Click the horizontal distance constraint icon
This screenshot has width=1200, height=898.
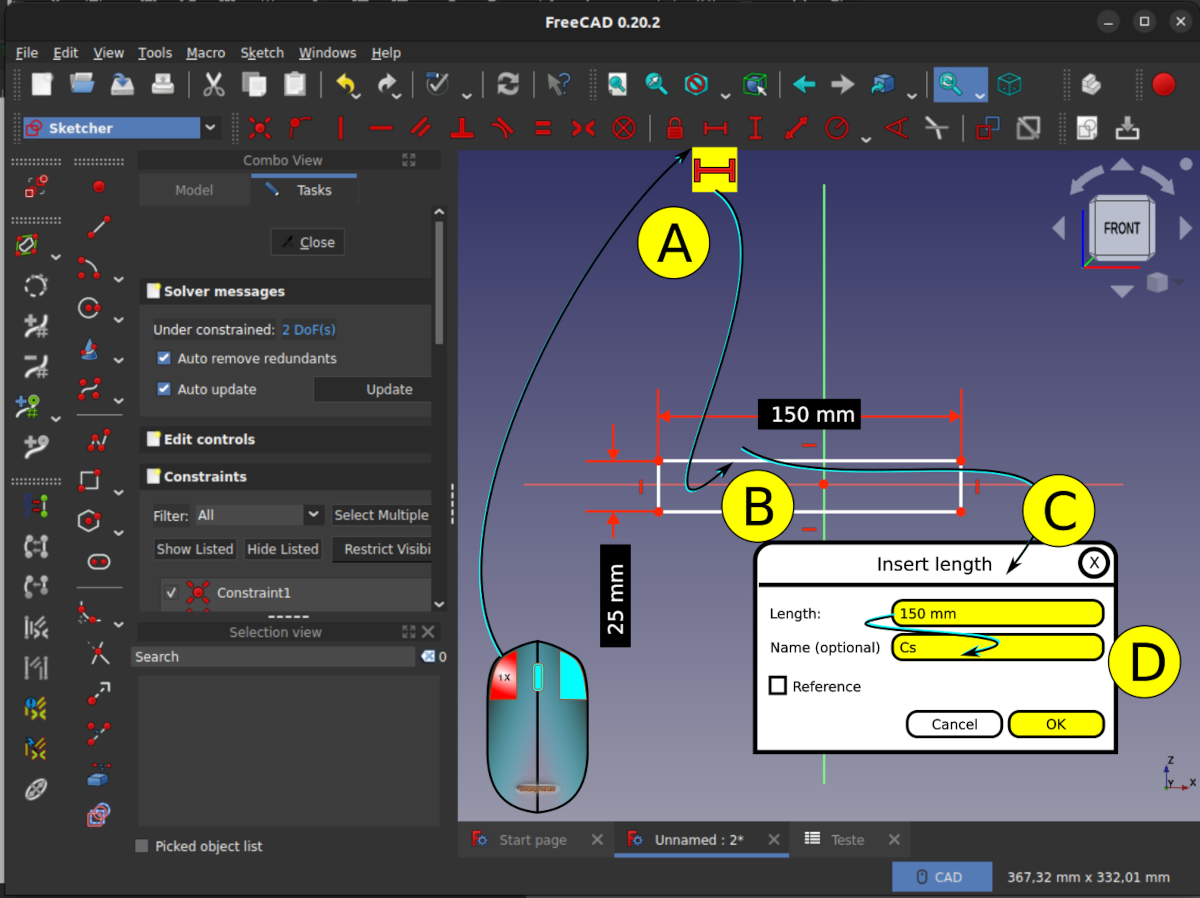(x=714, y=128)
